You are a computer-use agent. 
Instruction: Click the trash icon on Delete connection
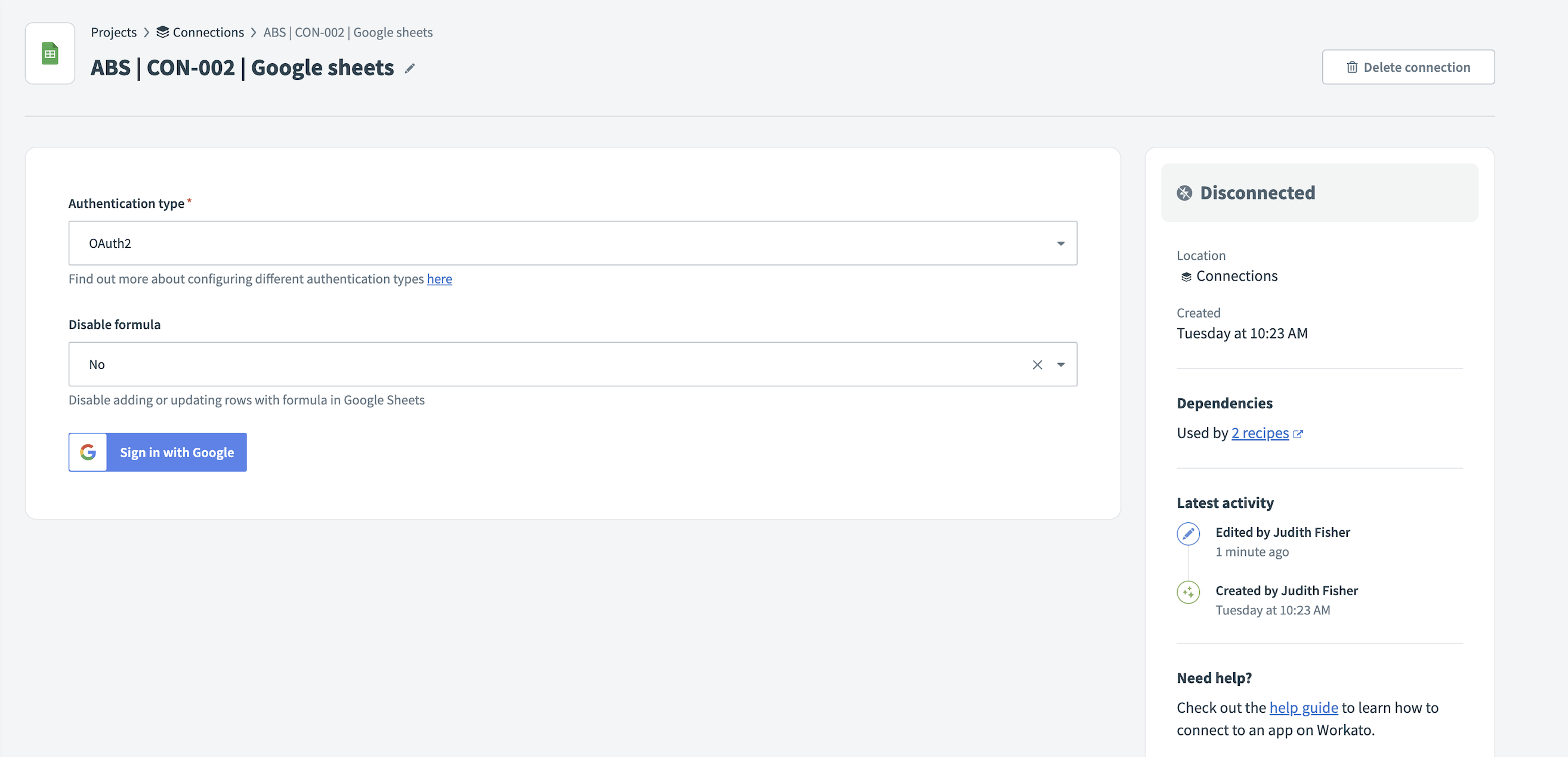pyautogui.click(x=1352, y=67)
